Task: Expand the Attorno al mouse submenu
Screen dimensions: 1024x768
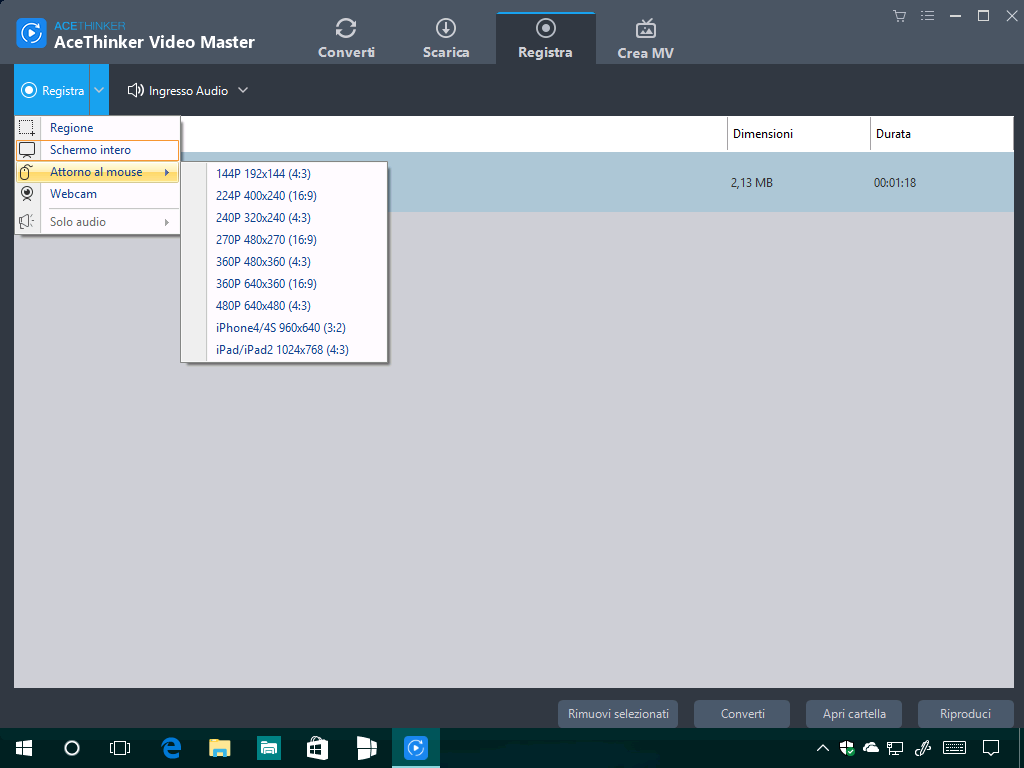Action: [97, 172]
